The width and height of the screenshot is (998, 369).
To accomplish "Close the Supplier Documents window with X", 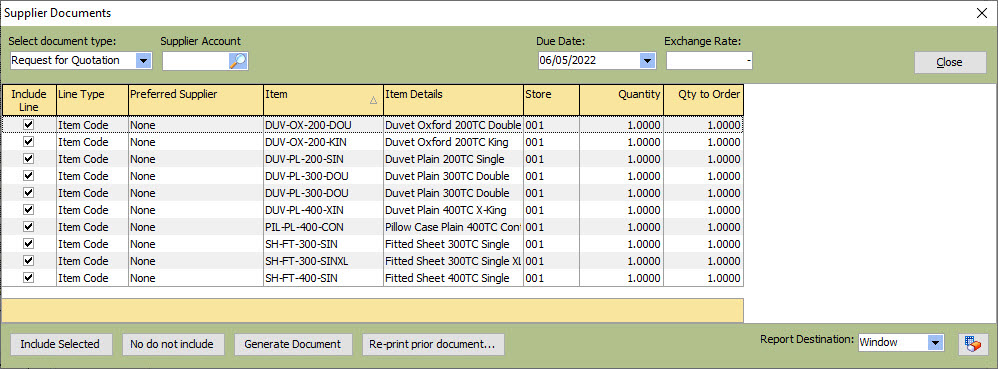I will [983, 13].
